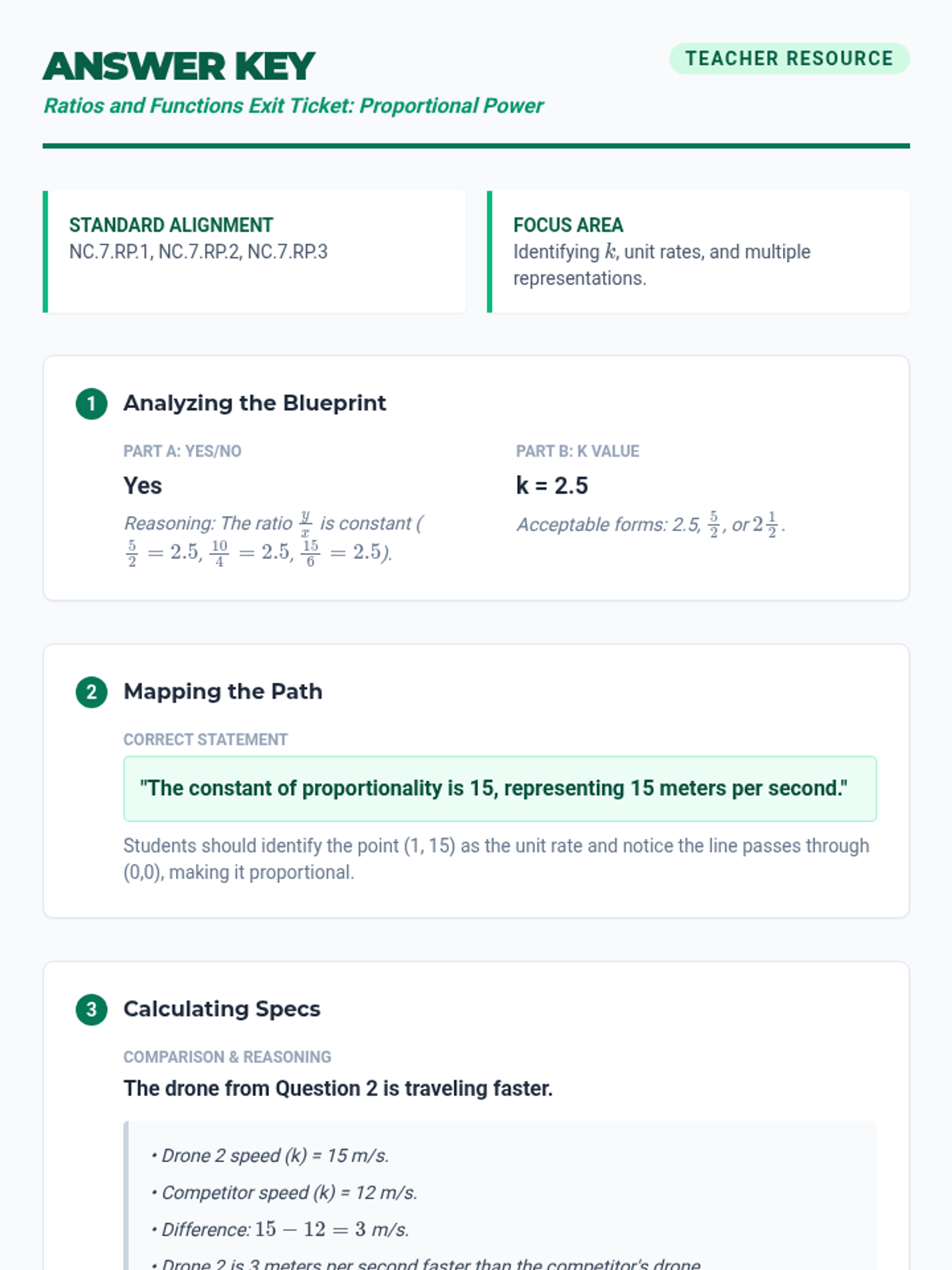Image resolution: width=952 pixels, height=1270 pixels.
Task: Click the green number 3 circle badge
Action: (91, 1010)
